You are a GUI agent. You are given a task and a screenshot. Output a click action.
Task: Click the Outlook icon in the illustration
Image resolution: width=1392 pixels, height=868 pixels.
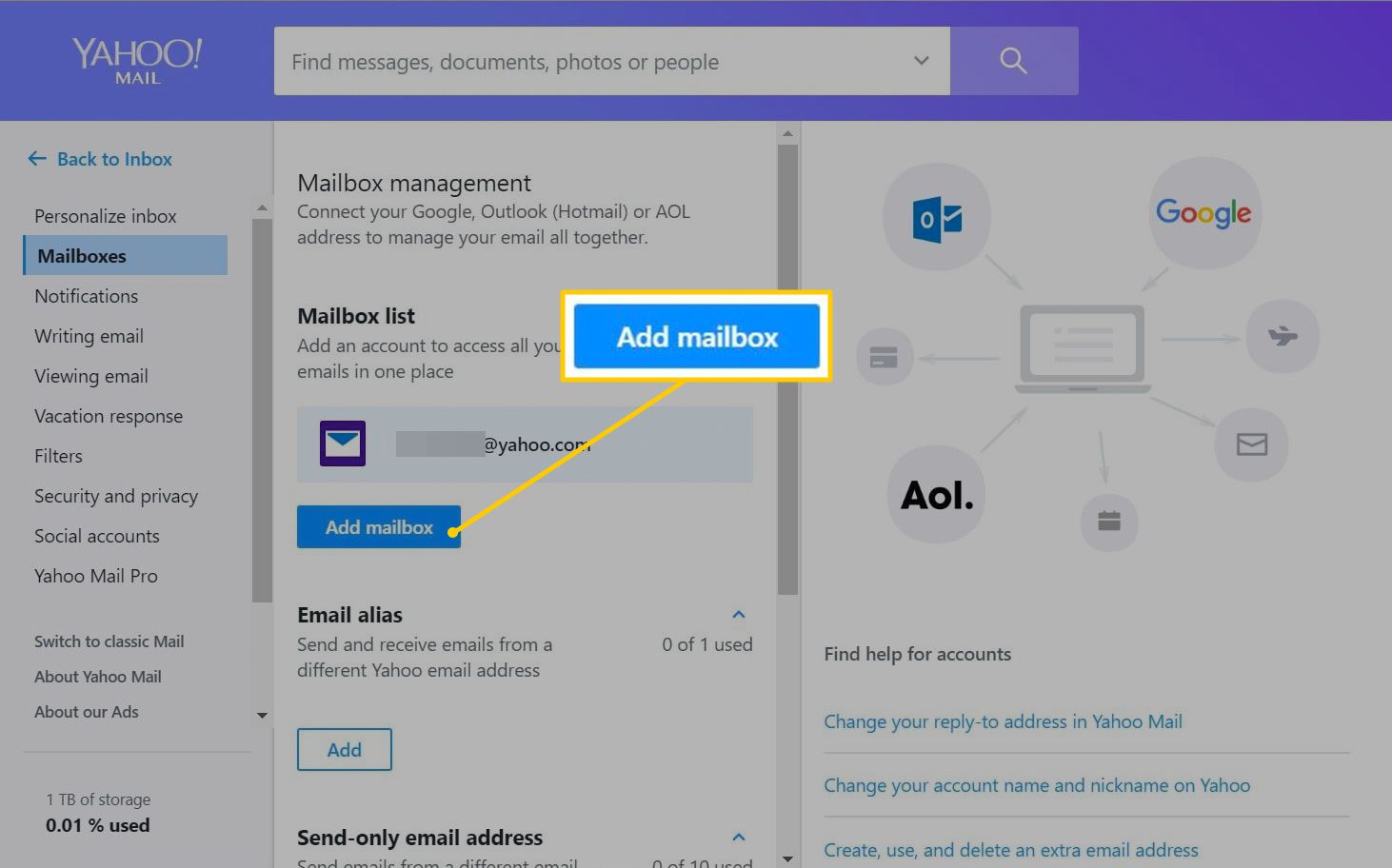[937, 217]
